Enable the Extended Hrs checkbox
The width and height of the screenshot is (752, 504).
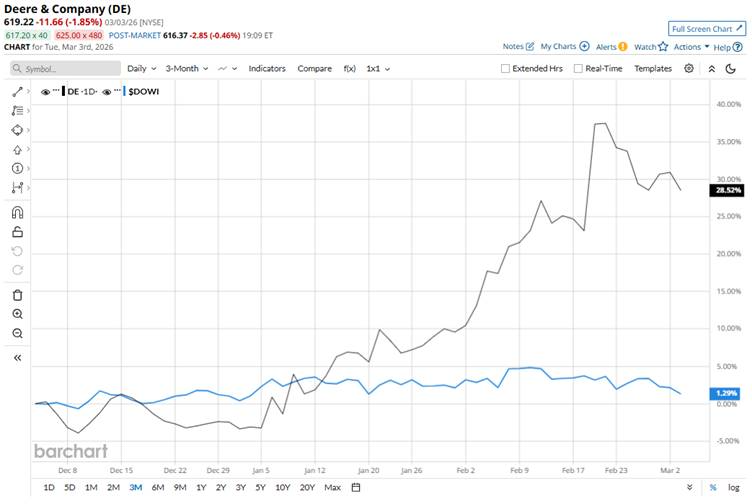[506, 69]
